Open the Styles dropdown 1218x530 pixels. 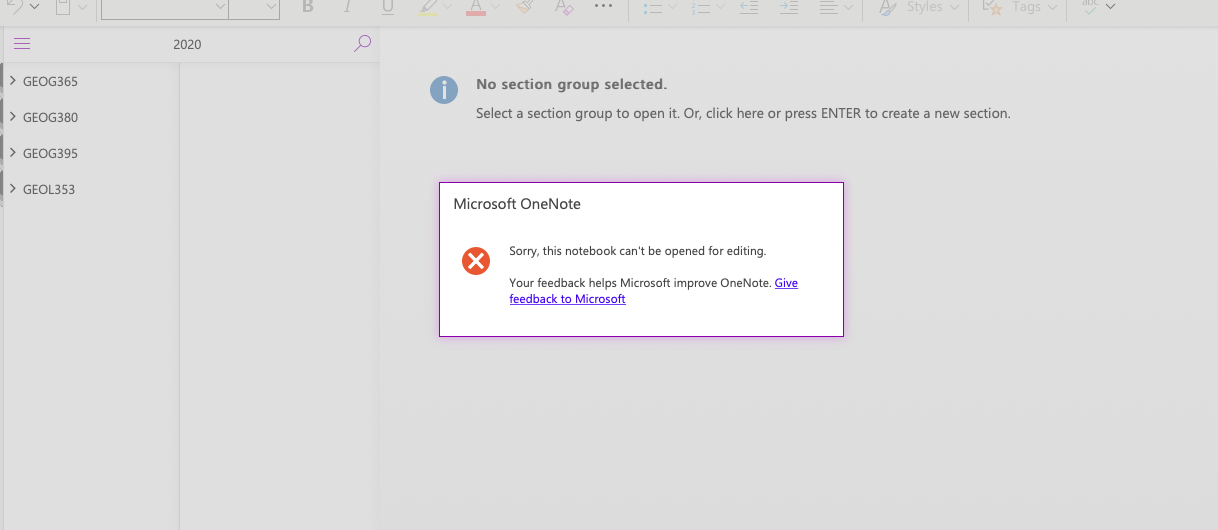(920, 6)
